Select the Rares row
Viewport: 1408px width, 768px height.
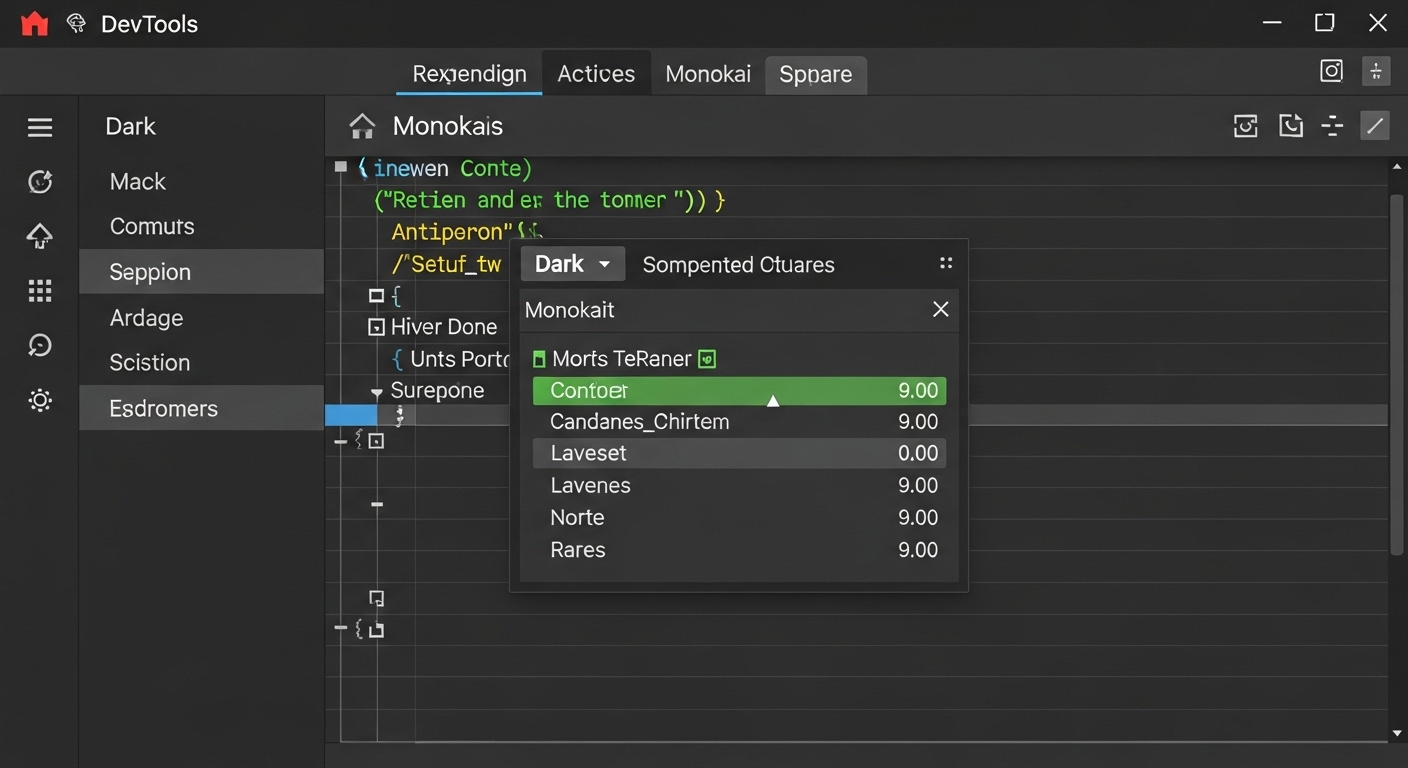(739, 550)
